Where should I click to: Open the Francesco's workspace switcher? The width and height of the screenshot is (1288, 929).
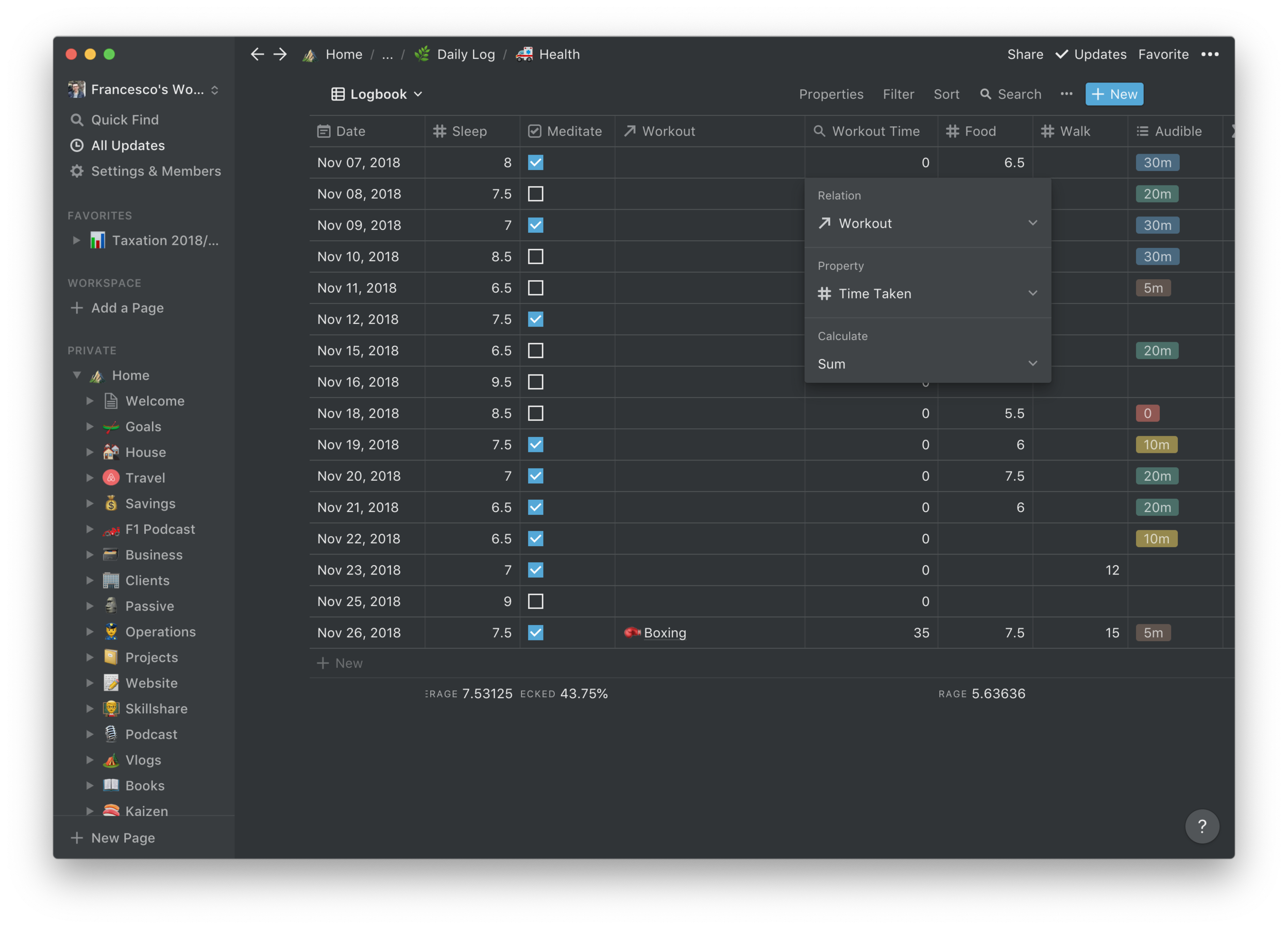143,89
